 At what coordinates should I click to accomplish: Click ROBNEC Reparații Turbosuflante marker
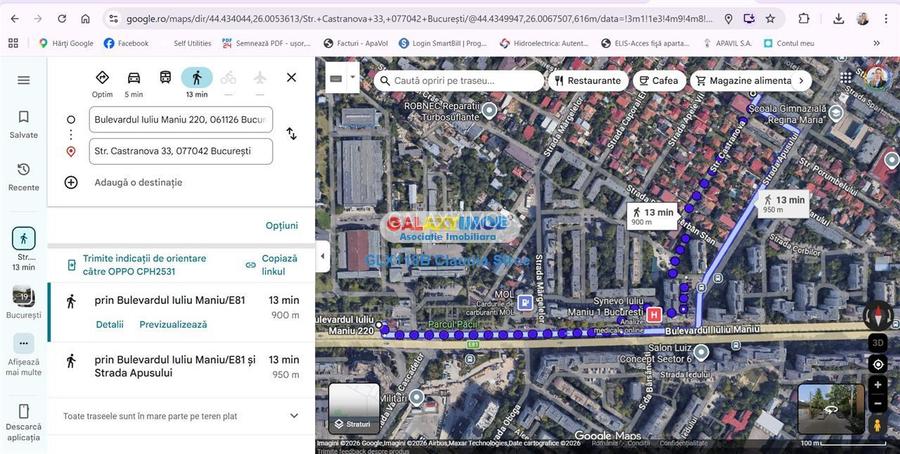pyautogui.click(x=489, y=111)
